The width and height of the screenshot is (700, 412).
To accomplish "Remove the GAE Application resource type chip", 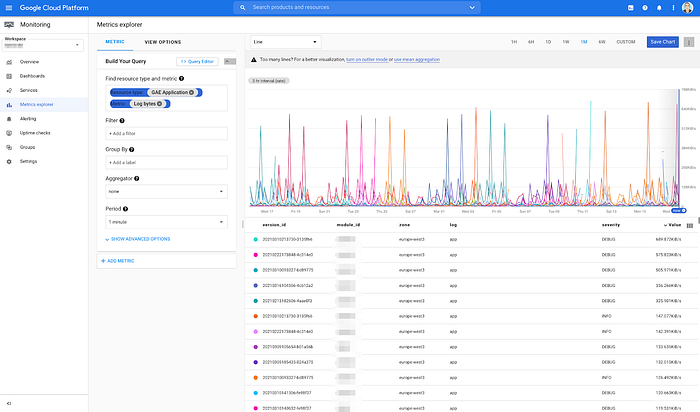I will (x=192, y=92).
